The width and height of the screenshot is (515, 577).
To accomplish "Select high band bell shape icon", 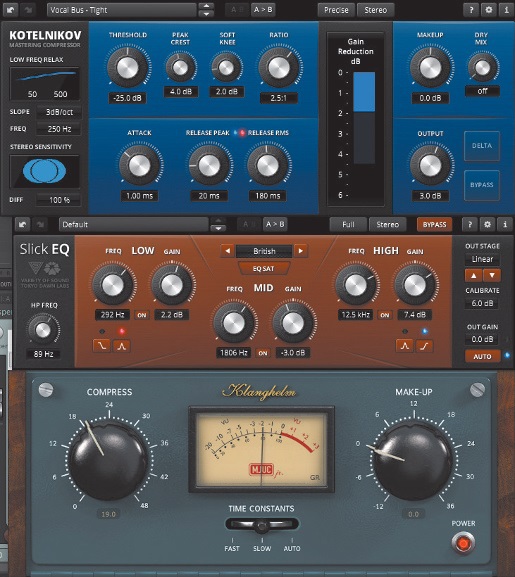I will click(x=405, y=346).
